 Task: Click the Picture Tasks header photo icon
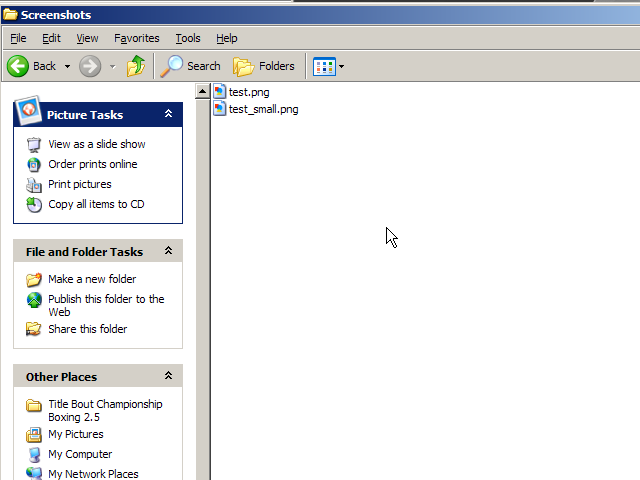point(28,110)
